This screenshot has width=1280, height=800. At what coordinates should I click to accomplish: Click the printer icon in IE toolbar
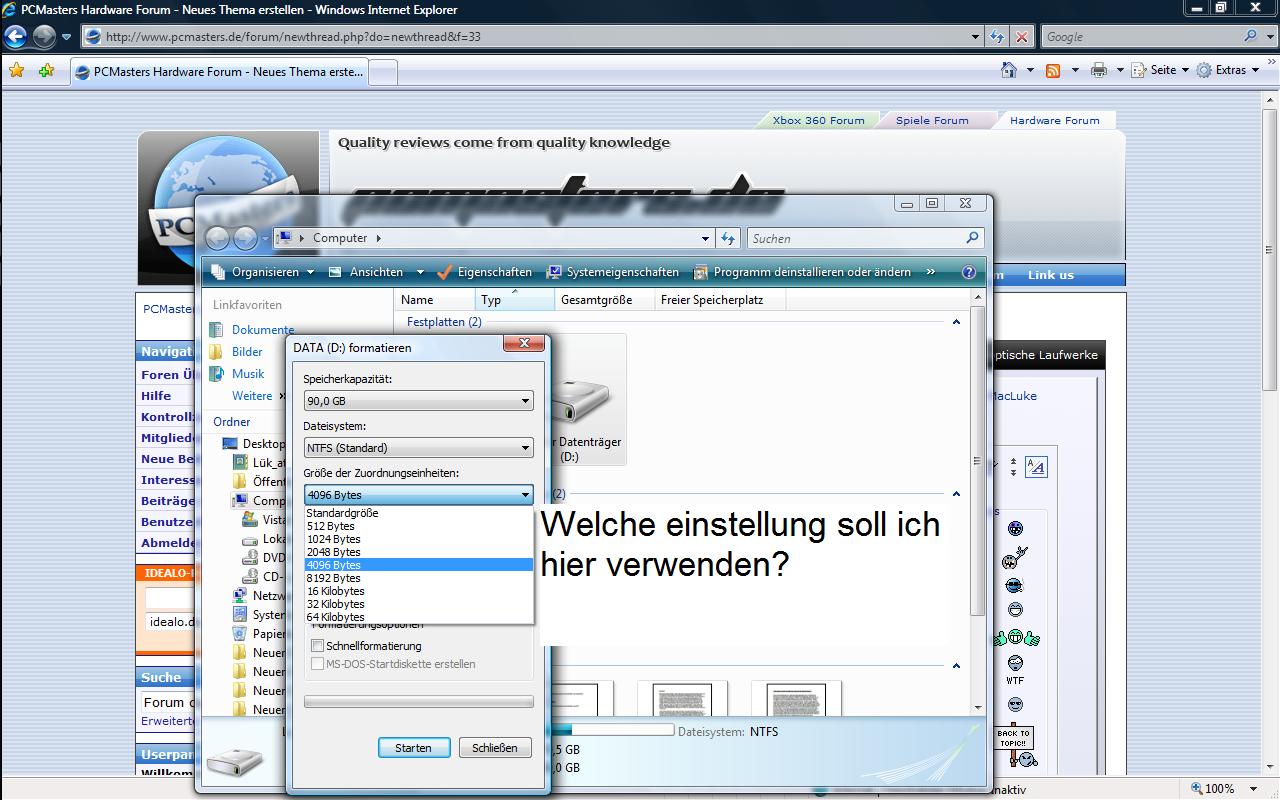click(x=1099, y=70)
